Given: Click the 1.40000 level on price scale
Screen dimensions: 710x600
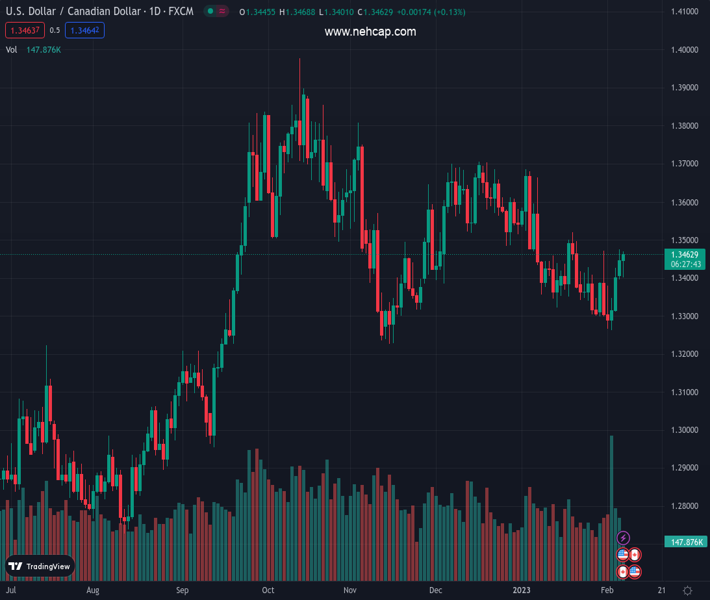Looking at the screenshot, I should pos(683,50).
